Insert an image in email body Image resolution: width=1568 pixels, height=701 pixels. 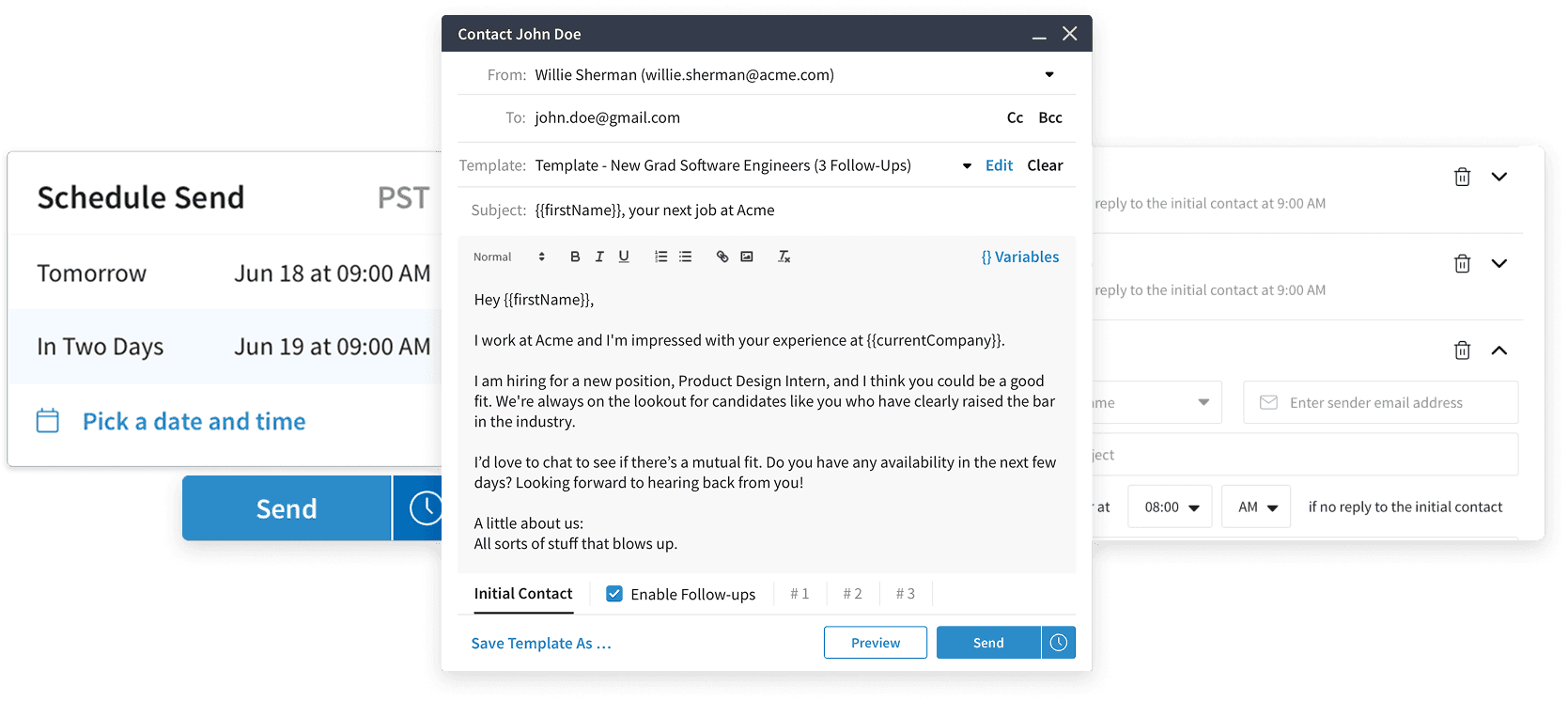[747, 257]
